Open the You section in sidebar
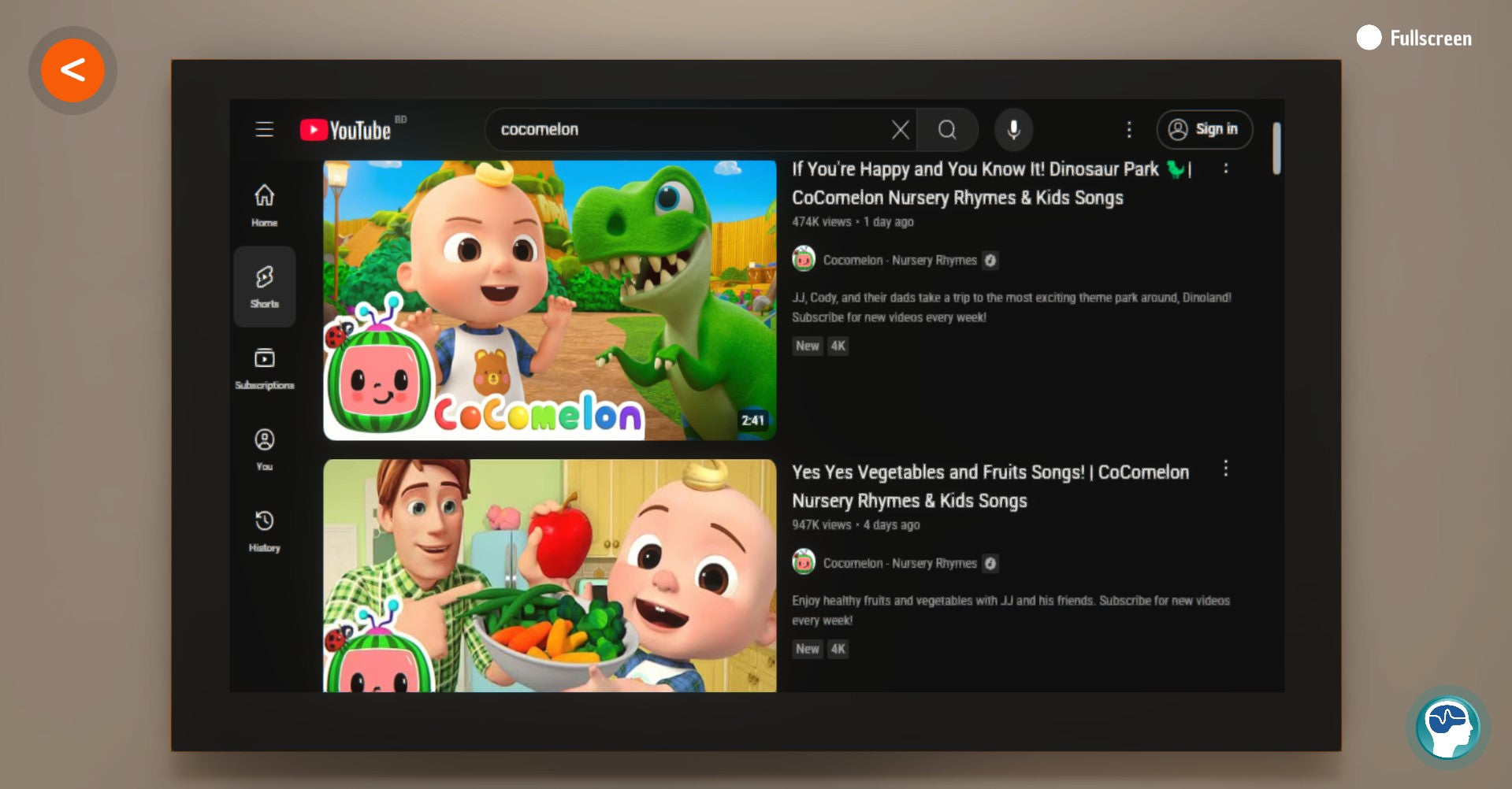The image size is (1512, 789). (265, 449)
